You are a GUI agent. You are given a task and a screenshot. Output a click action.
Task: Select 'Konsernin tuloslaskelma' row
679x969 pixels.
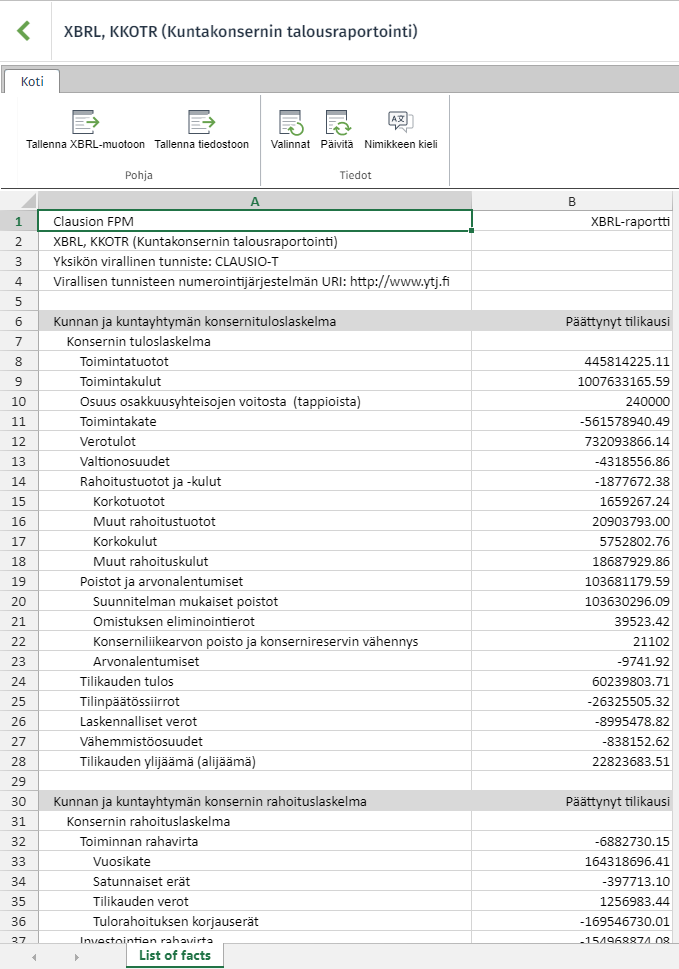click(x=255, y=341)
